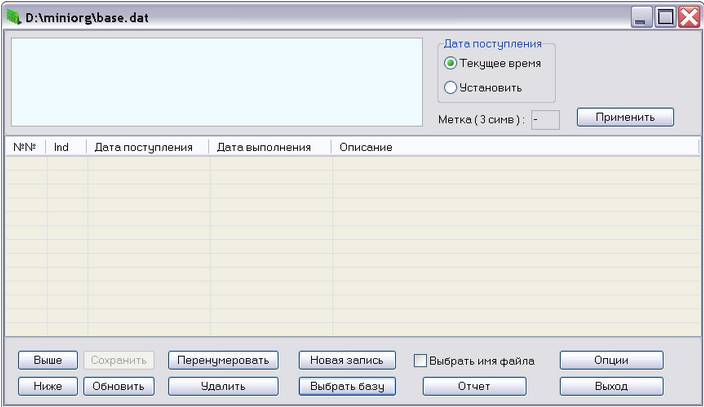Click the "Применить" button
This screenshot has width=704, height=407.
tap(625, 117)
